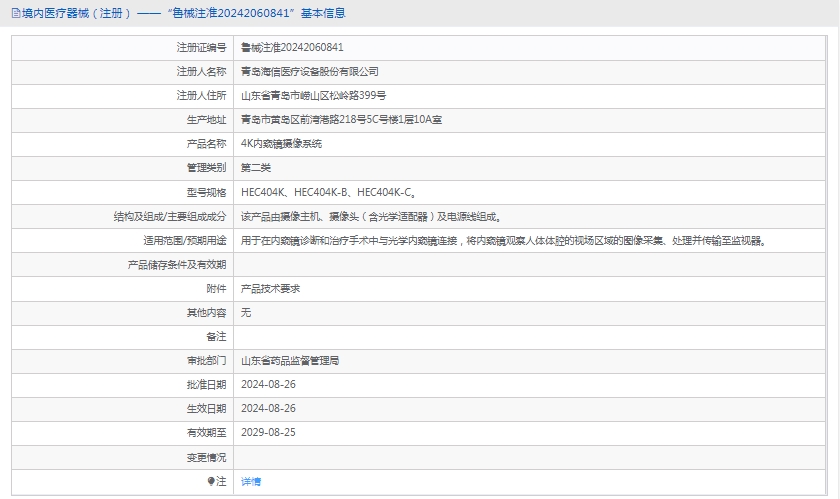Click registrant name 青岛海信医疗设备股份有限公司
The width and height of the screenshot is (840, 499).
coord(310,71)
